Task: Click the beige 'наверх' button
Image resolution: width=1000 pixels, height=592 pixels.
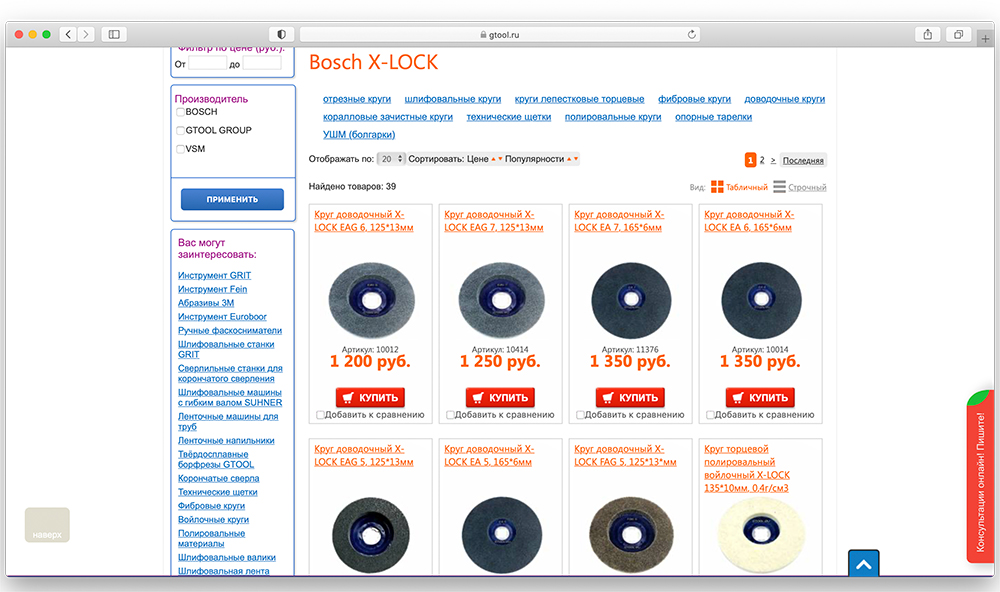Action: (47, 525)
